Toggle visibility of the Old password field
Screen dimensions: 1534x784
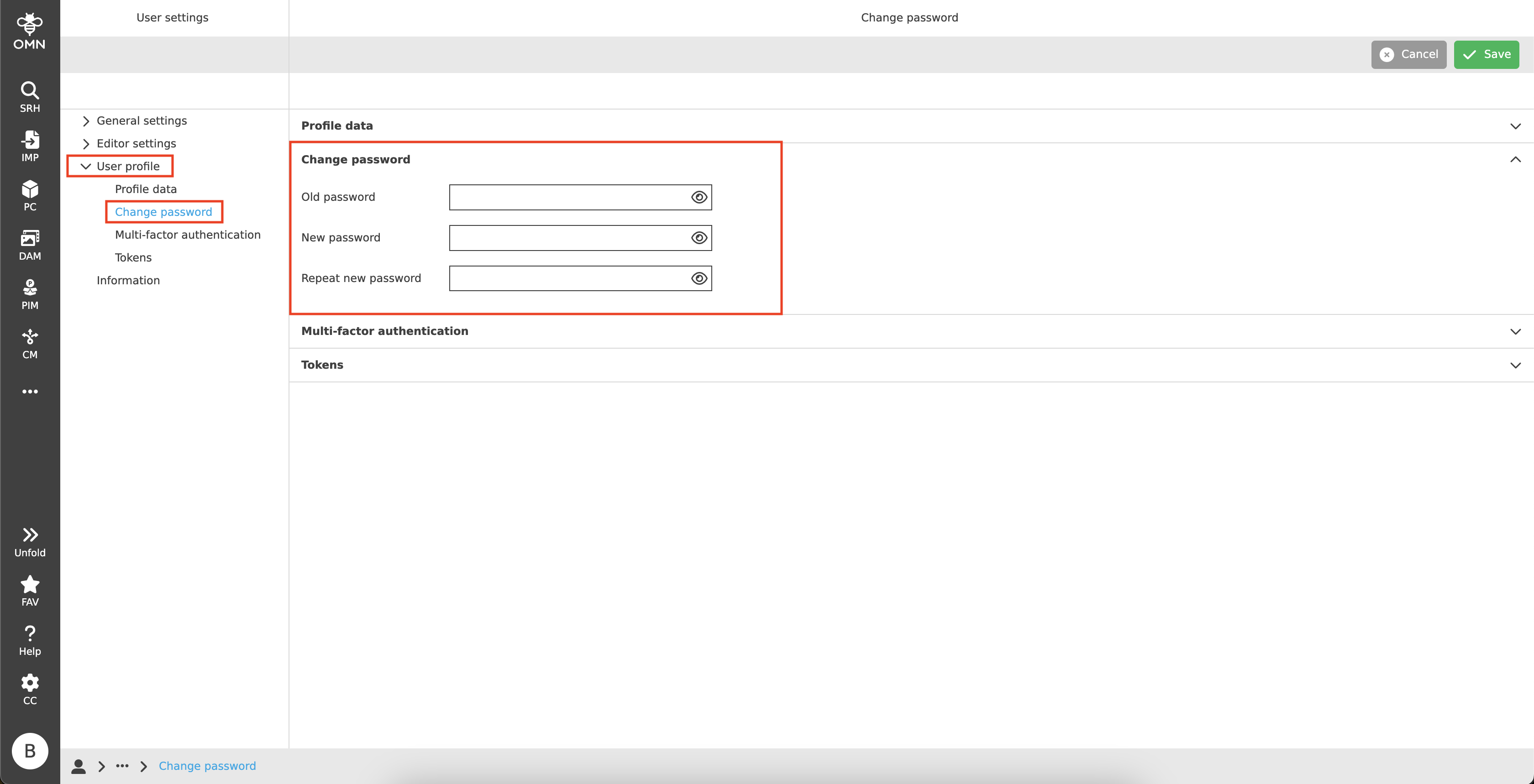(x=699, y=197)
